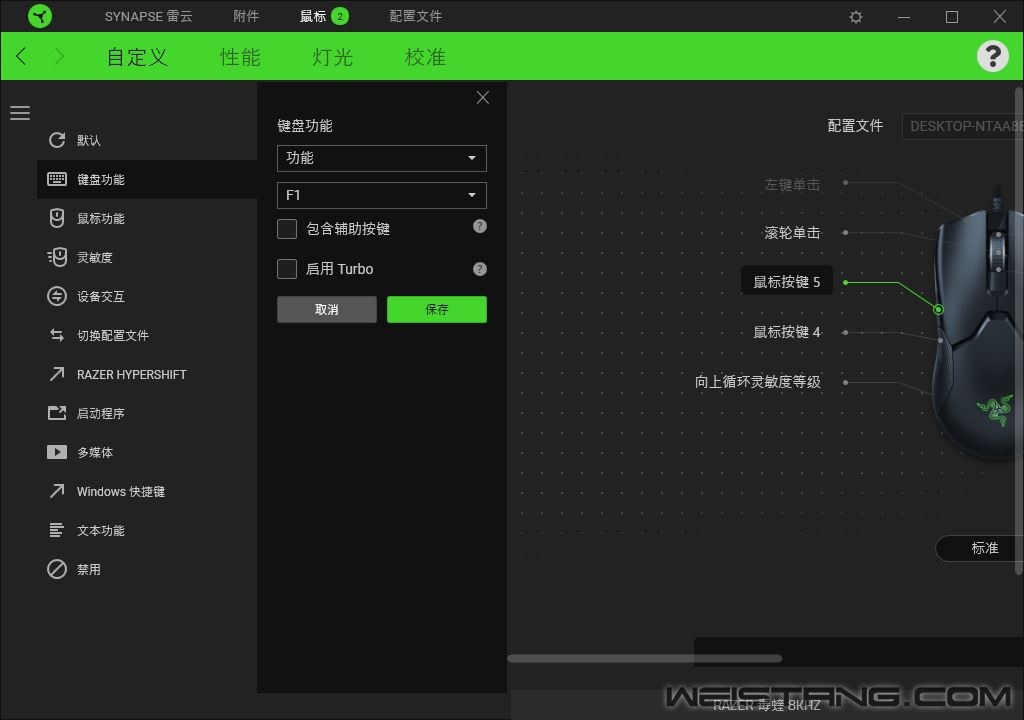The image size is (1024, 720).
Task: Go back with the left arrow
Action: 21,56
